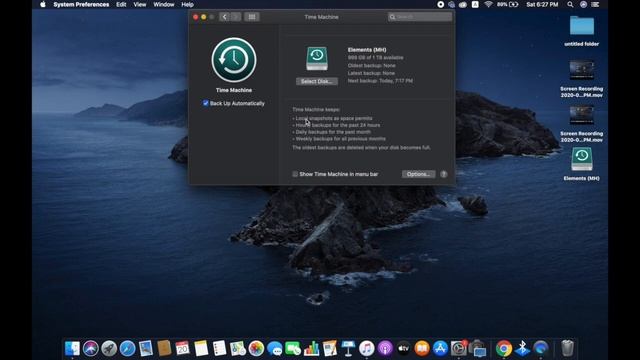Open the Bluetooth app icon in dock
640x360 pixels.
click(522, 349)
